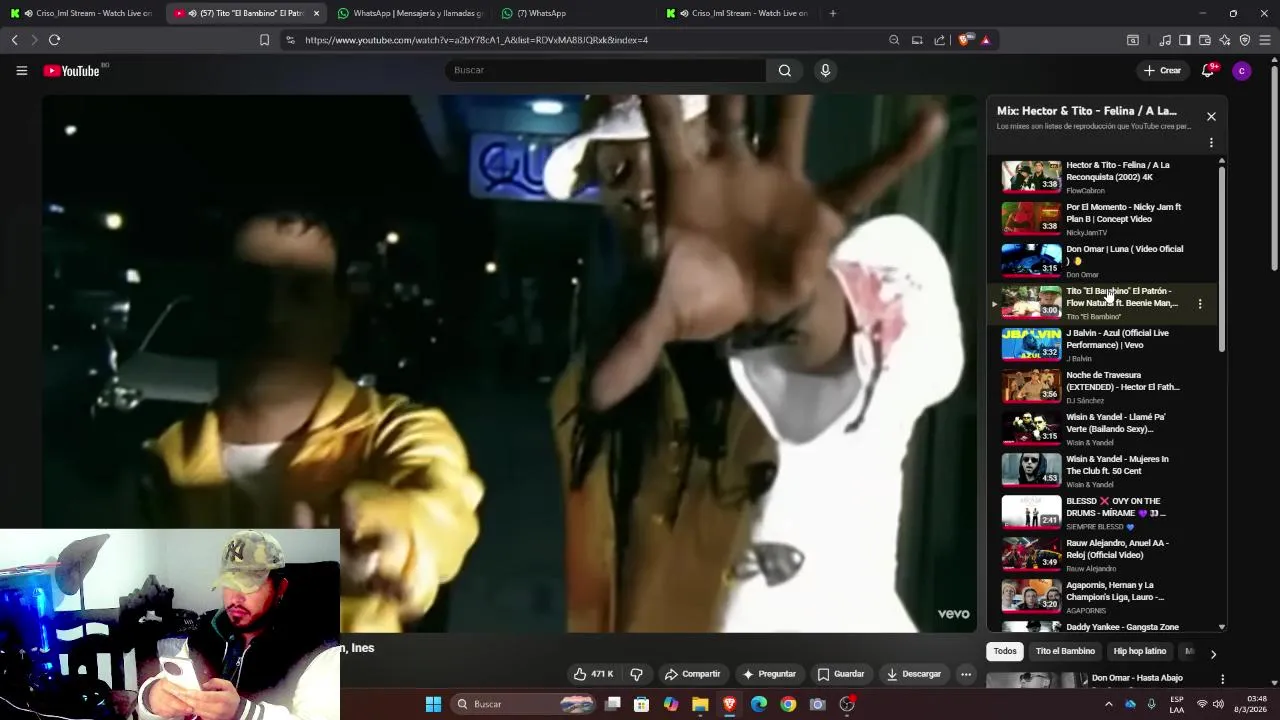
Task: Focus the YouTube Buscar search field
Action: click(605, 70)
